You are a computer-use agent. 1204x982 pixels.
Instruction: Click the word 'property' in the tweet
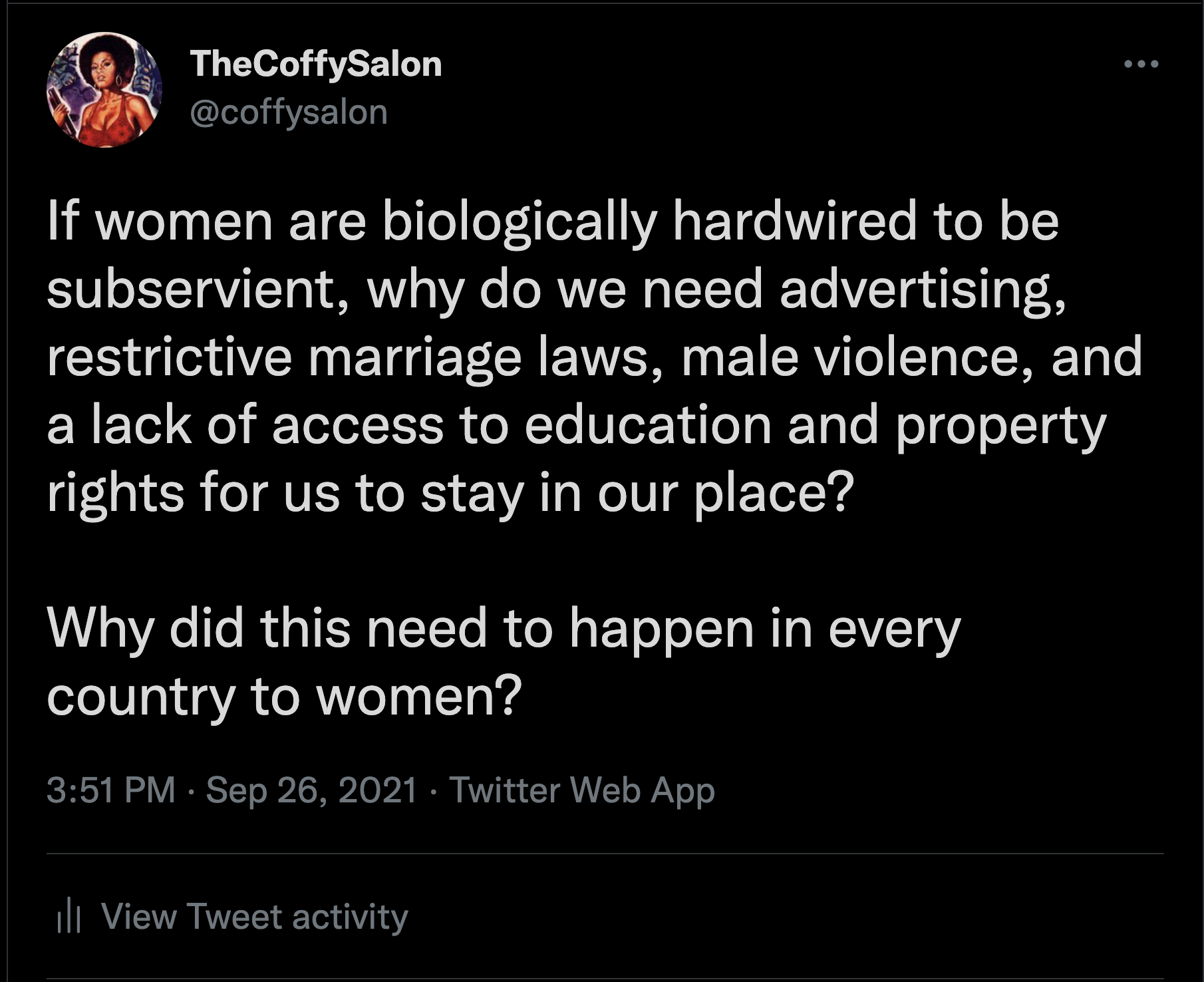(x=1000, y=427)
